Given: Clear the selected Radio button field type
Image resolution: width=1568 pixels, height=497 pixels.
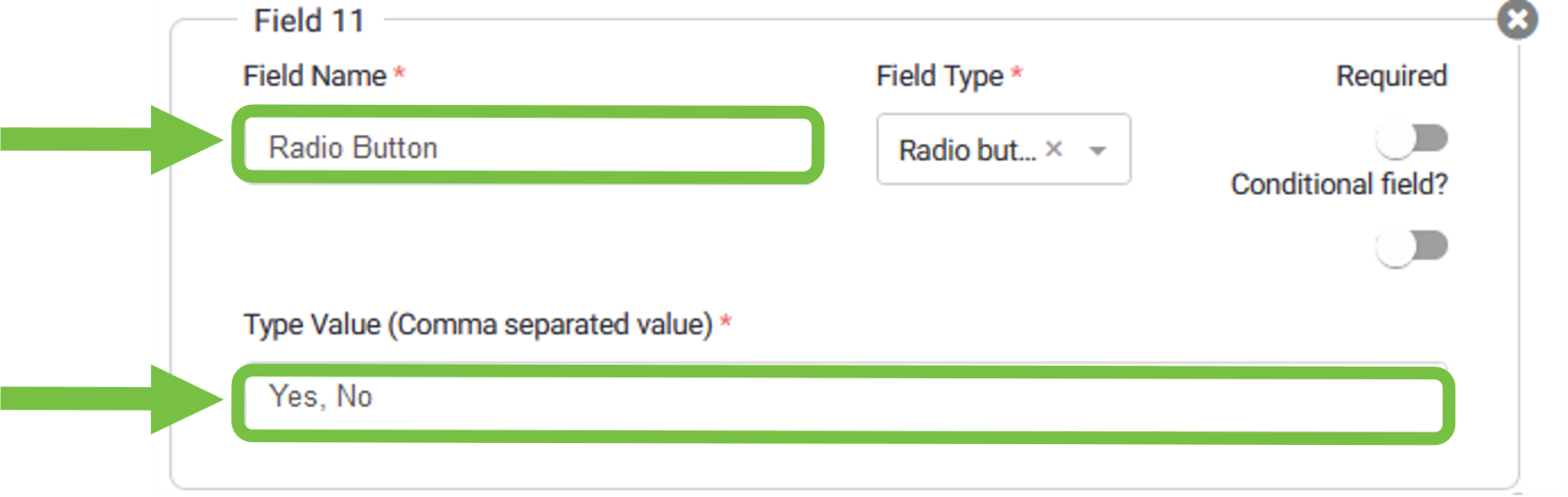Looking at the screenshot, I should 1053,149.
